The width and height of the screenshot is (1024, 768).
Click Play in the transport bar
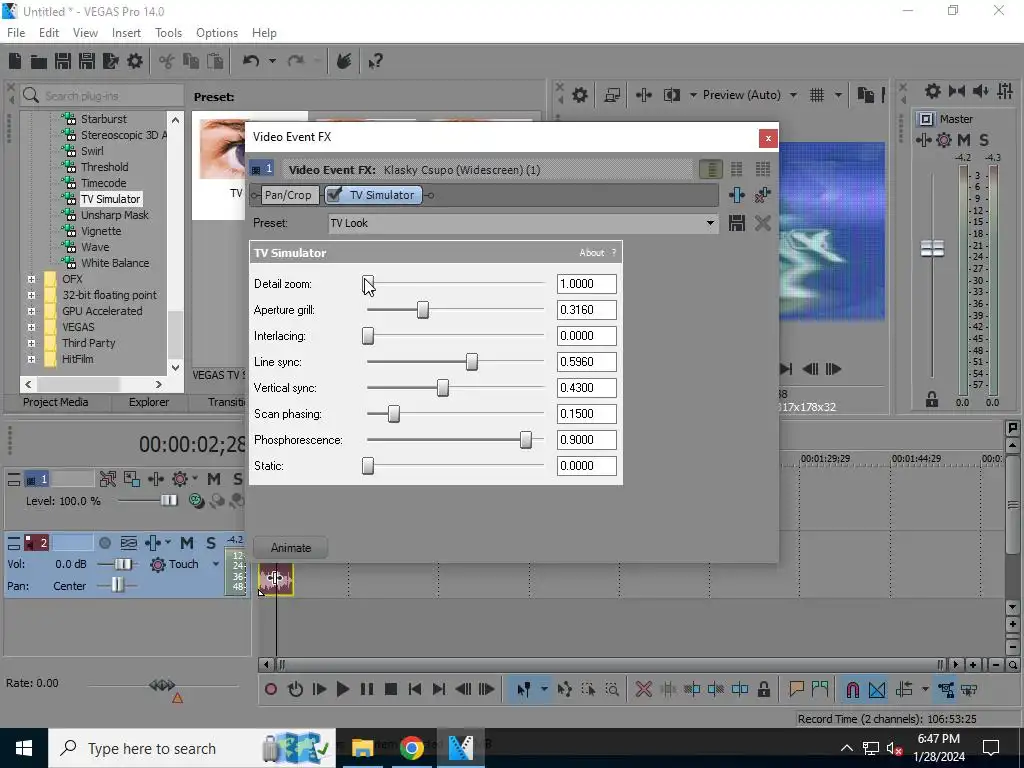[x=342, y=689]
